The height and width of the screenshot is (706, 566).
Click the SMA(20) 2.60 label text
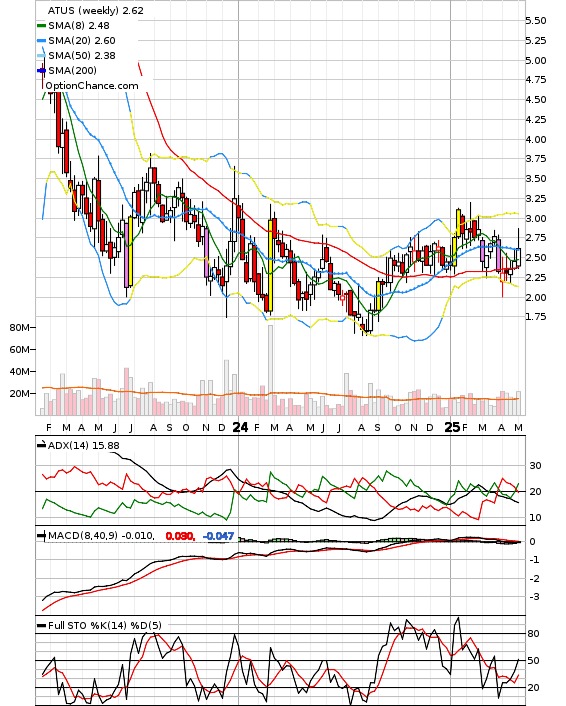[x=82, y=41]
